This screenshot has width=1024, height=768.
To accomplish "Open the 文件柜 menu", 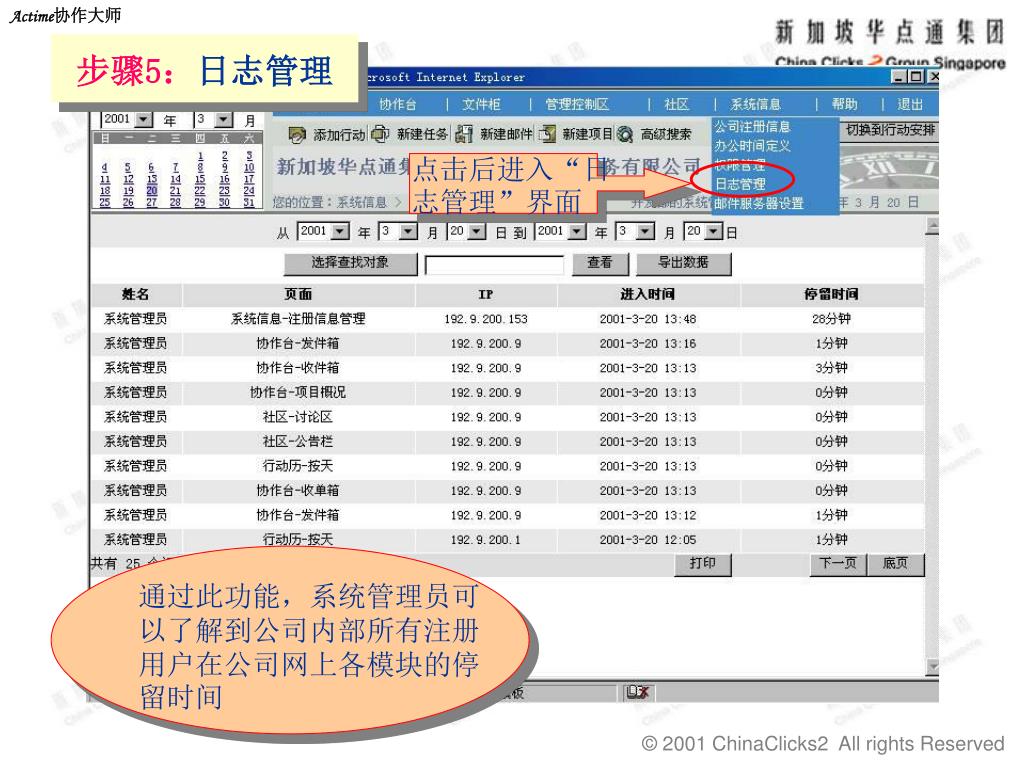I will click(x=481, y=104).
